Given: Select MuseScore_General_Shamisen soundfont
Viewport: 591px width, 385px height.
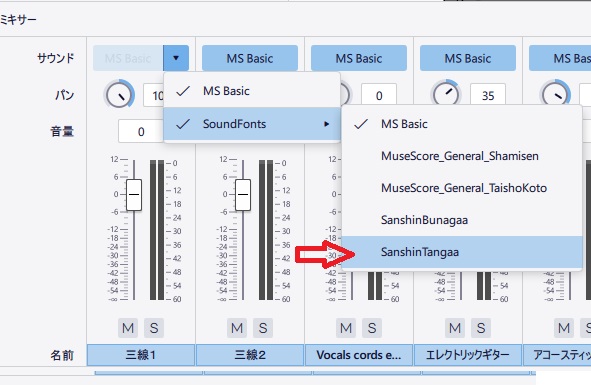Looking at the screenshot, I should coord(462,156).
